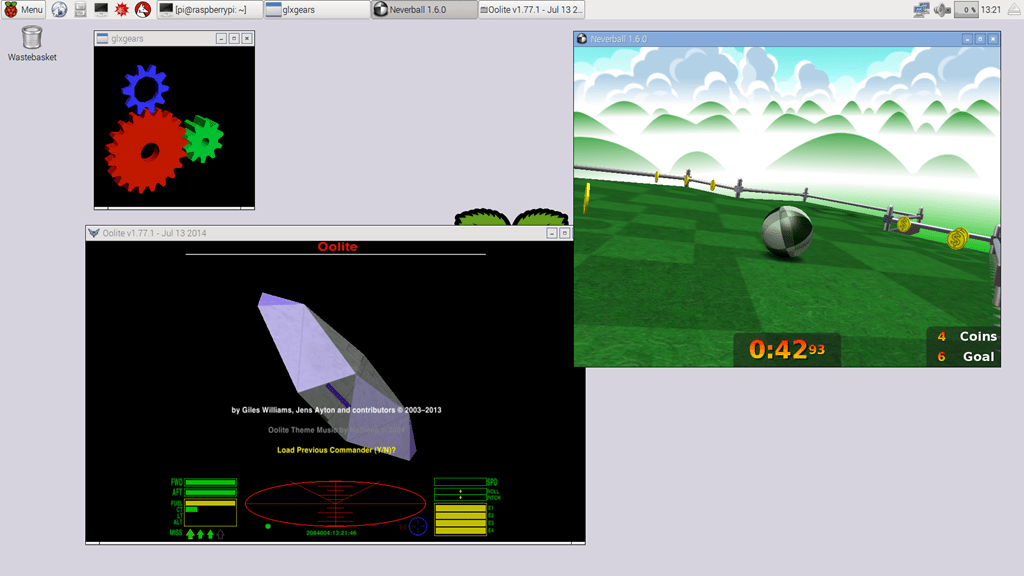1024x576 pixels.
Task: Click the eject removable media tray icon
Action: point(1013,9)
